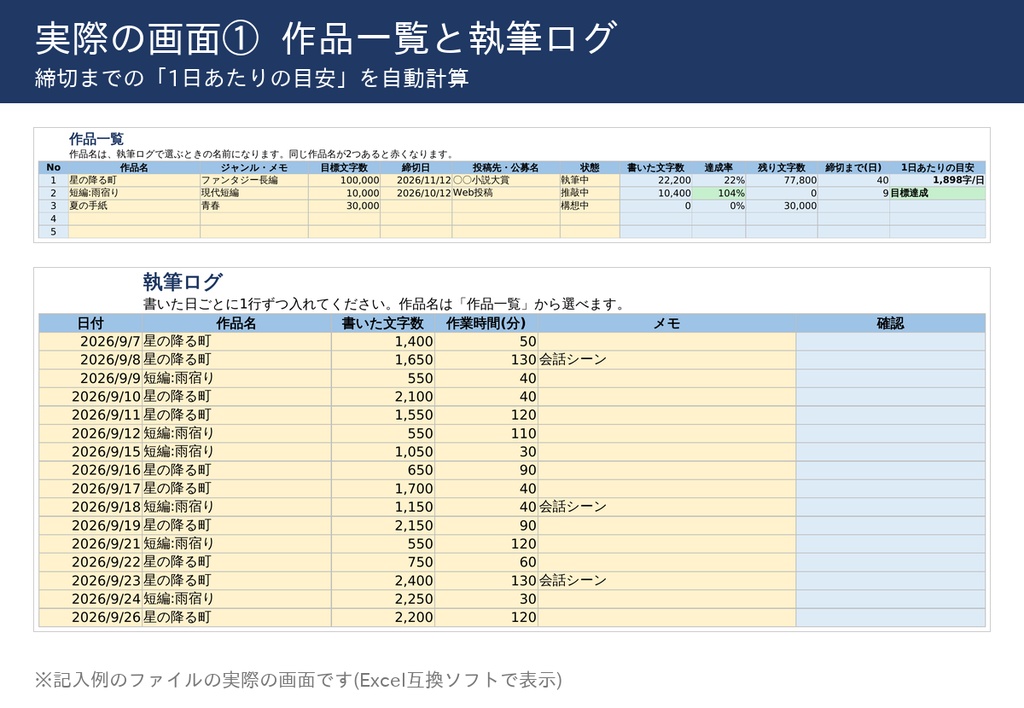Click the 22% achievement cell
This screenshot has height=708, width=1024.
click(x=718, y=180)
